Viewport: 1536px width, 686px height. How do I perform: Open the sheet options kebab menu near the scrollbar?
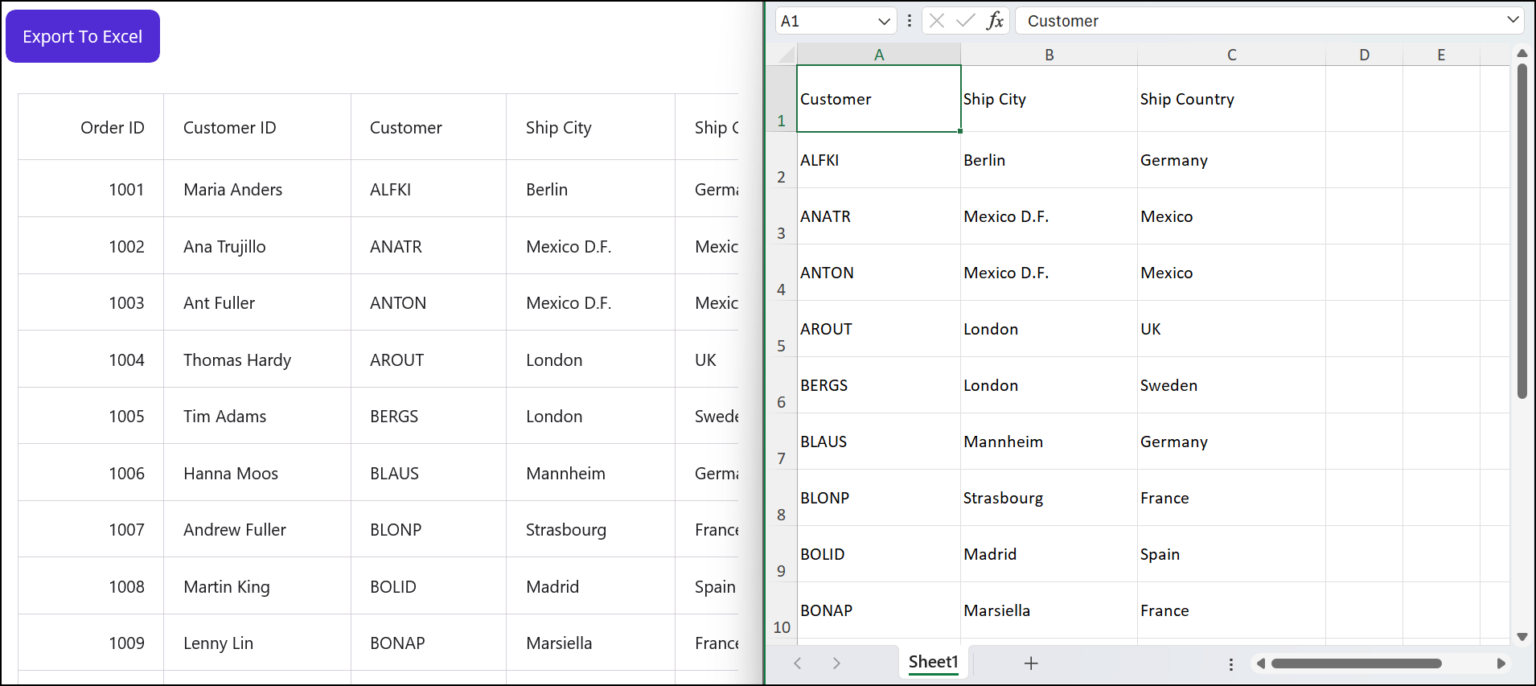coord(1231,662)
